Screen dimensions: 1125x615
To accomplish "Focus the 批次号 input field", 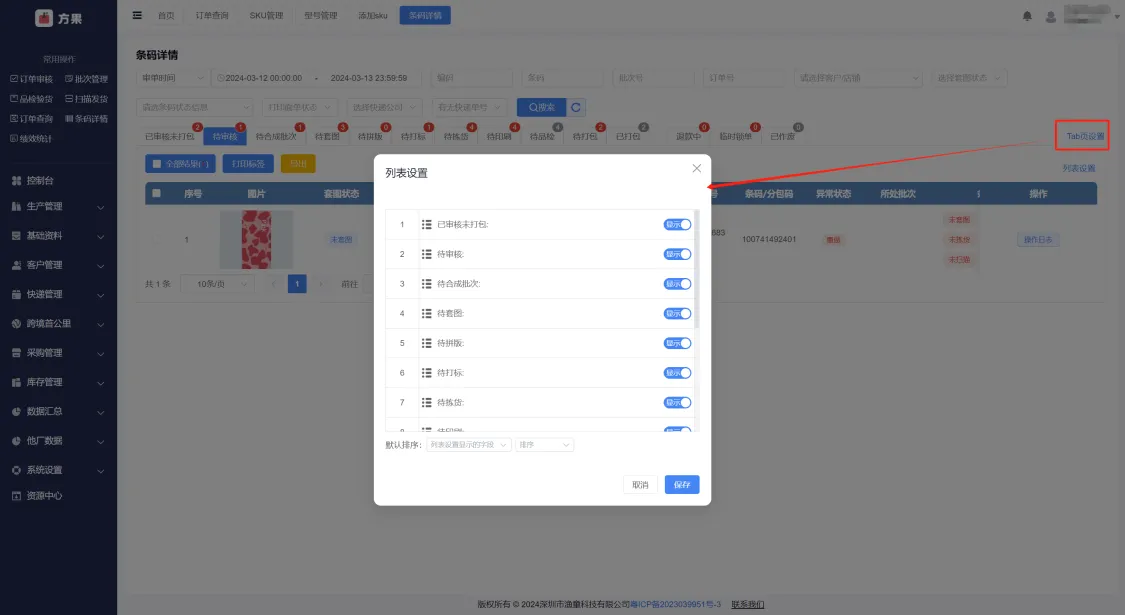I will (x=653, y=78).
